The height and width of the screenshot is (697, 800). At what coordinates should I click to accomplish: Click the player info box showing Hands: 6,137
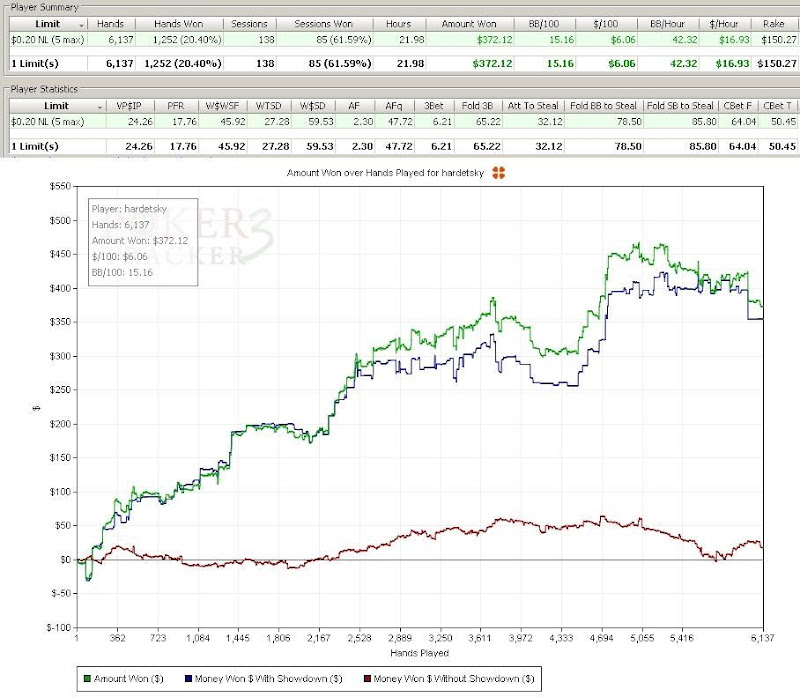(143, 242)
